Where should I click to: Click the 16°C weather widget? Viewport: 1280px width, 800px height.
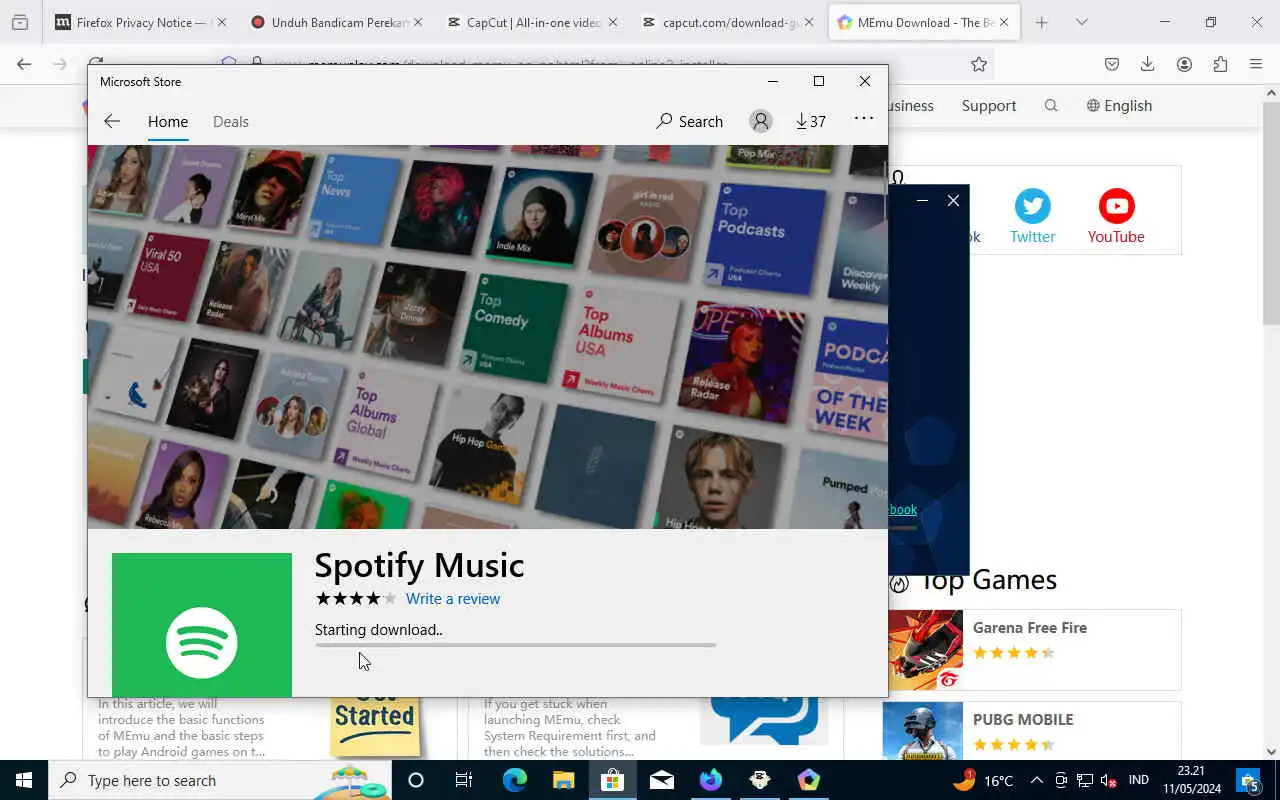(983, 780)
